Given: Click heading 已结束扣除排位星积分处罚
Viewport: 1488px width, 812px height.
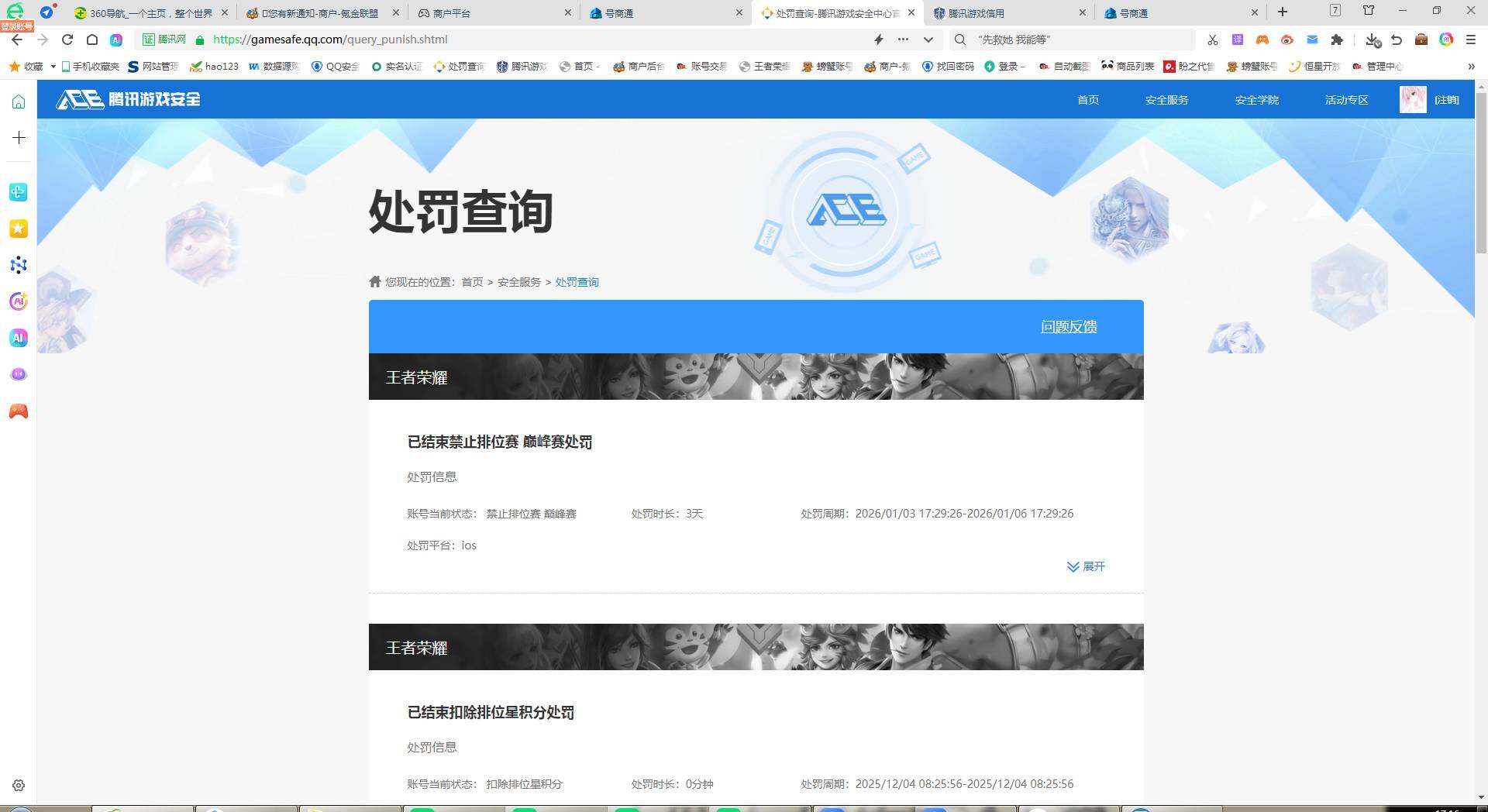Looking at the screenshot, I should coord(491,712).
